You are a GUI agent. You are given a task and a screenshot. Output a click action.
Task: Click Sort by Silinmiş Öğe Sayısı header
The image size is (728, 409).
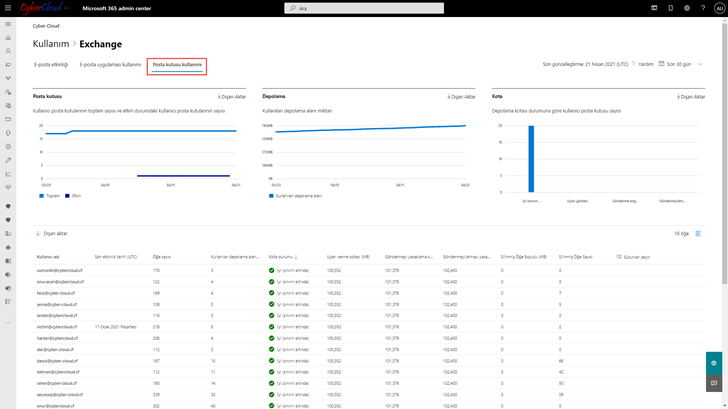pyautogui.click(x=576, y=257)
